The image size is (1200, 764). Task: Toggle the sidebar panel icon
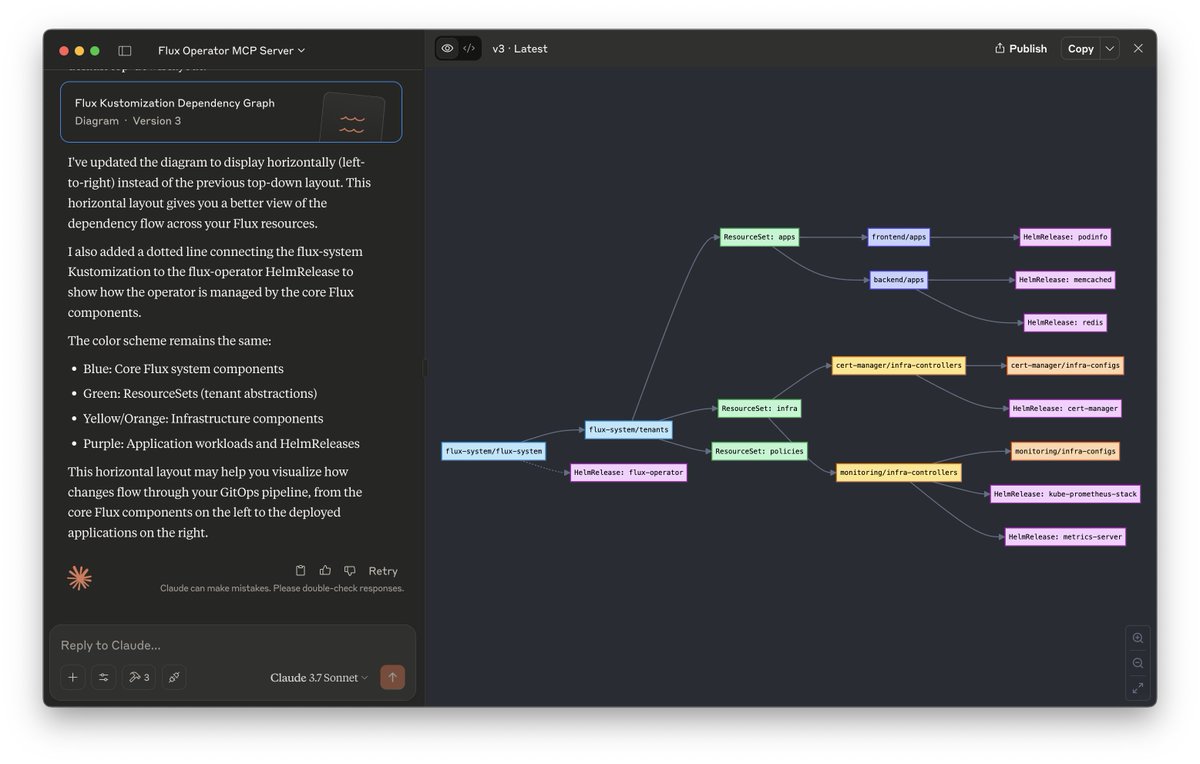[125, 50]
